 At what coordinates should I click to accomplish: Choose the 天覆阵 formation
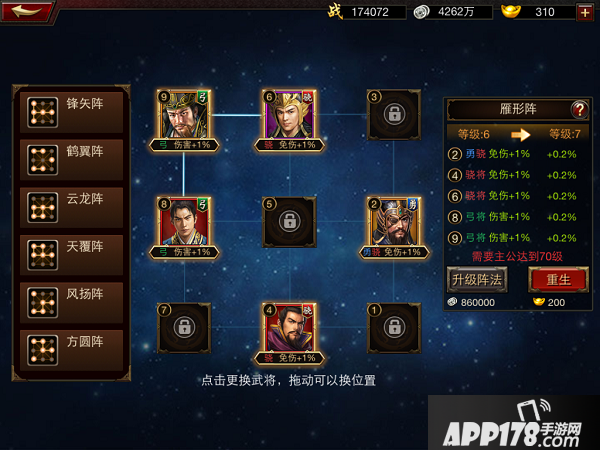[x=71, y=255]
